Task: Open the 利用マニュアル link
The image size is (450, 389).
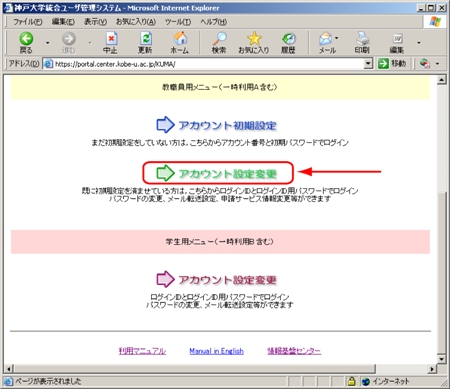Action: pyautogui.click(x=142, y=351)
